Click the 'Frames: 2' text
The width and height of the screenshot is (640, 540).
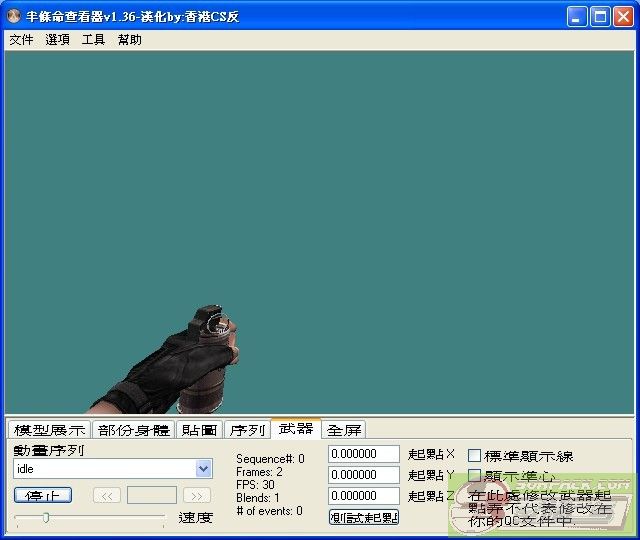[x=259, y=472]
